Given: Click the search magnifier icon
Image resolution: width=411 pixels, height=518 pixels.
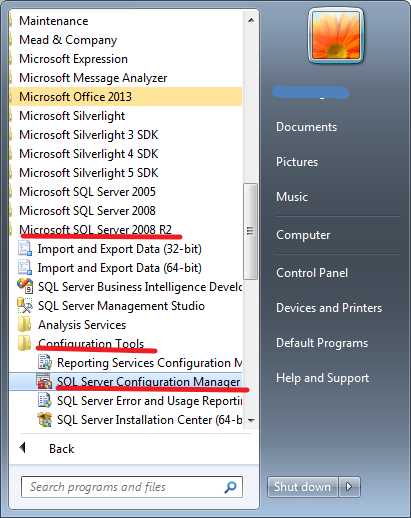Looking at the screenshot, I should pos(231,487).
